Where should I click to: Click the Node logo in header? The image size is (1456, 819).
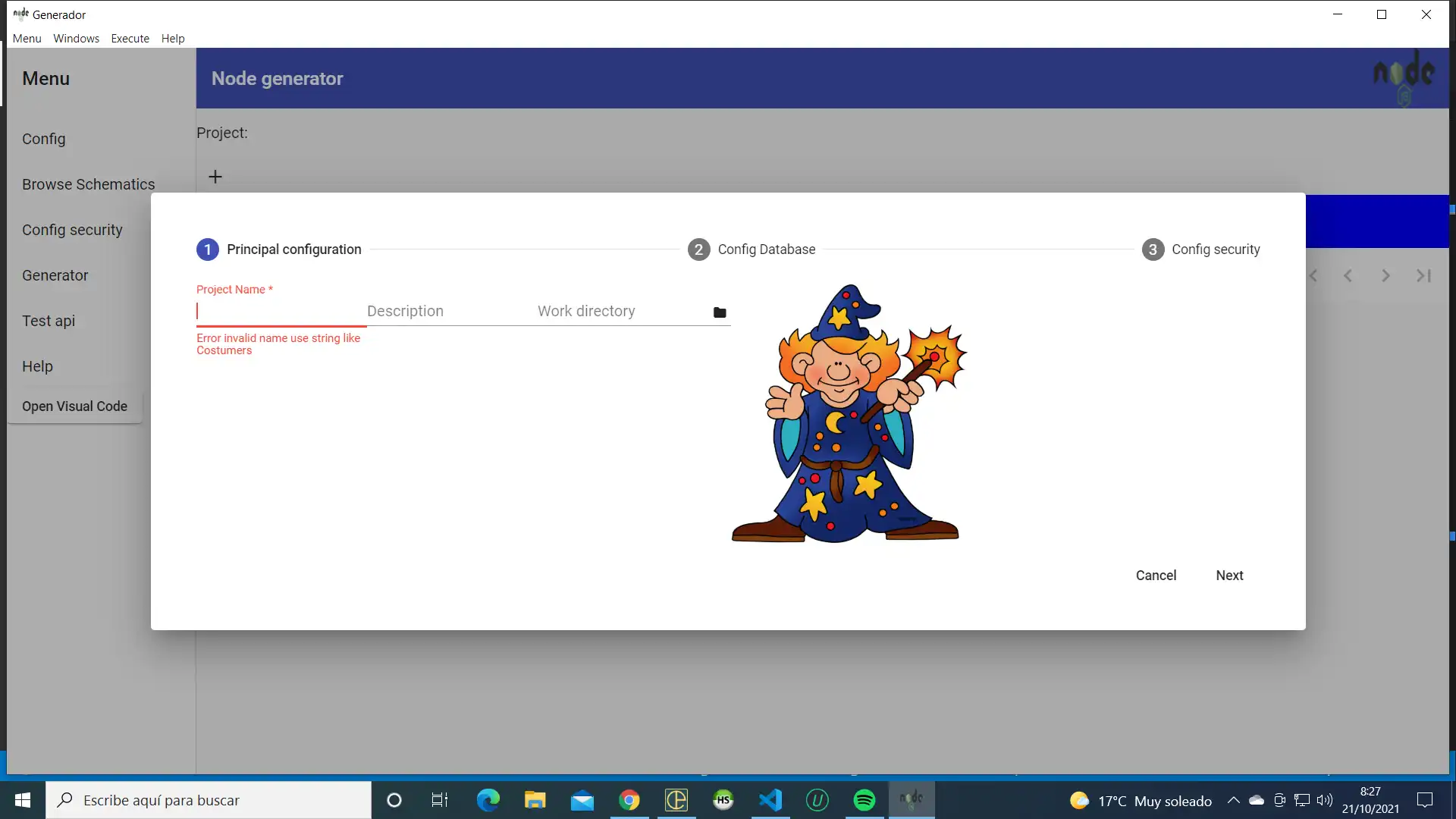coord(1404,77)
